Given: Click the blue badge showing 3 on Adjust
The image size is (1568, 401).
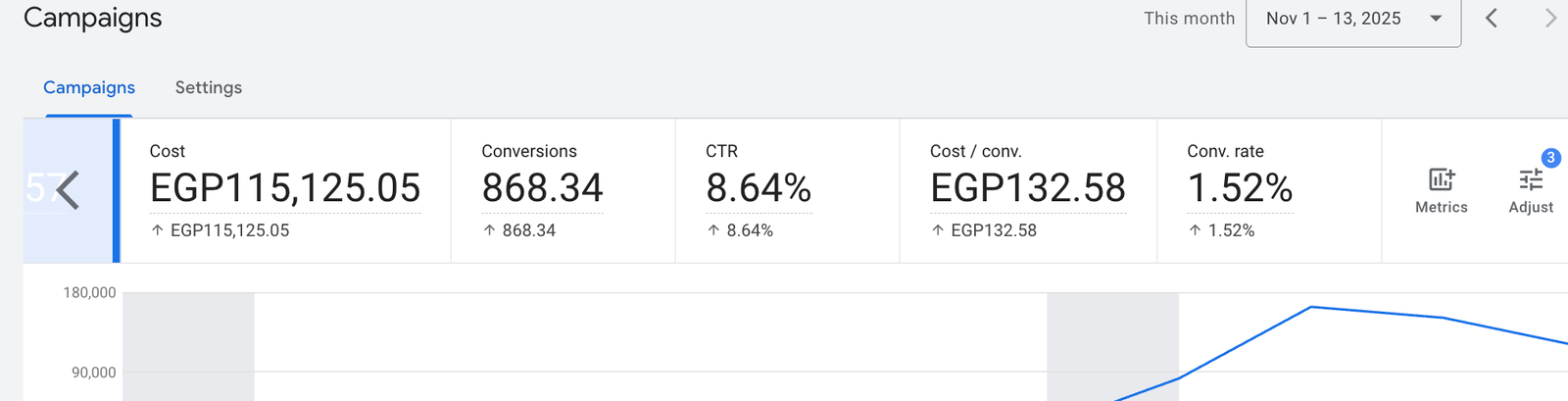Looking at the screenshot, I should tap(1550, 158).
